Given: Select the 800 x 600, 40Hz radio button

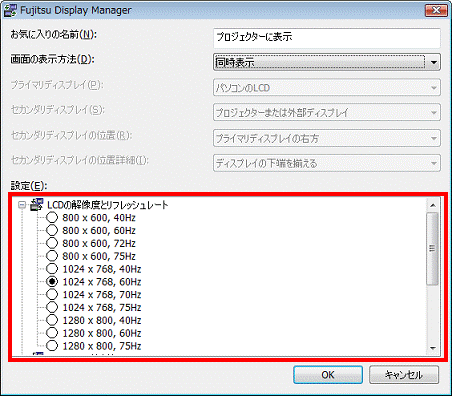Looking at the screenshot, I should (52, 217).
